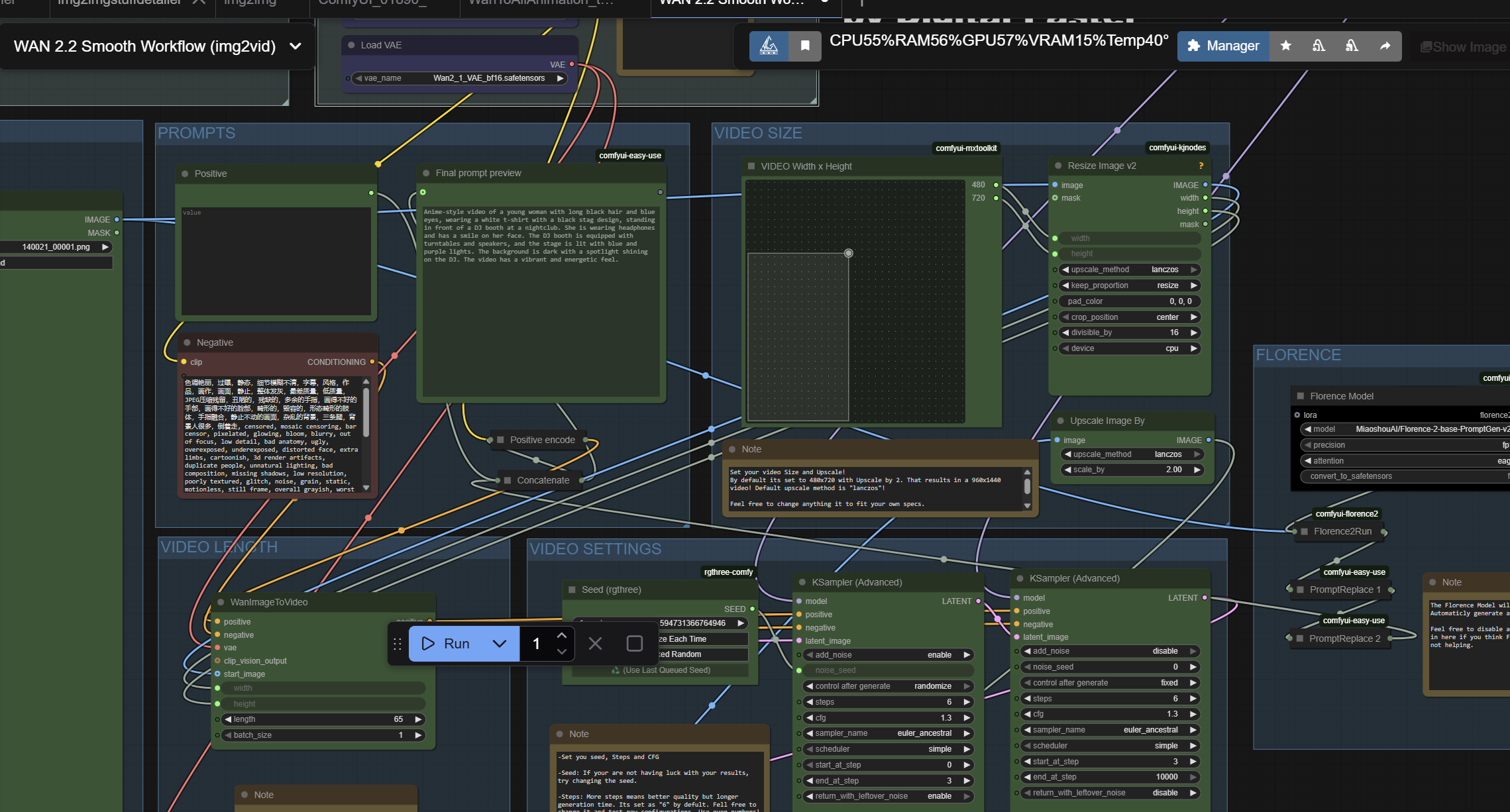Click the boat logo icon in toolbar

(769, 46)
